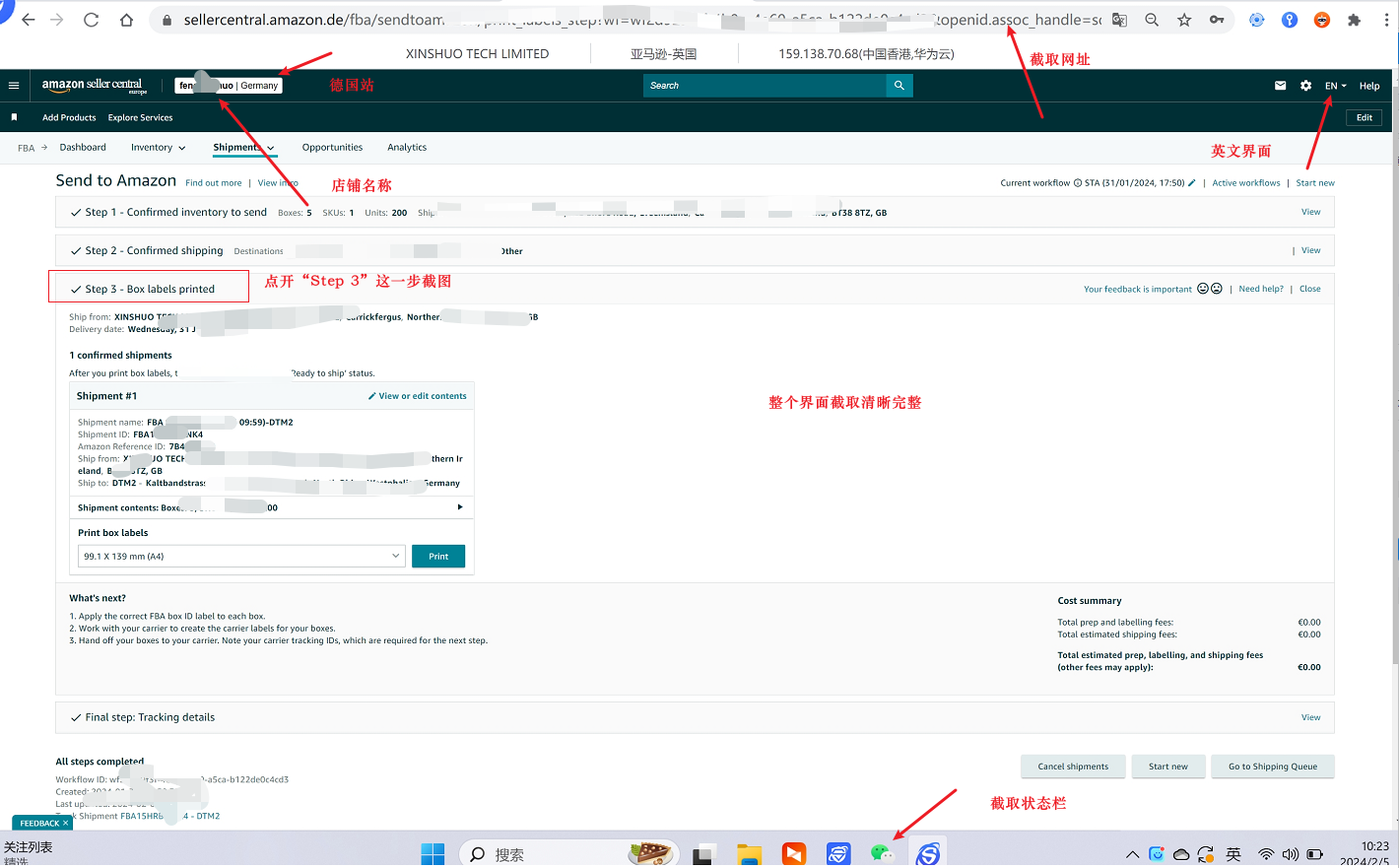Open File Explorer in taskbar
The image size is (1399, 868).
click(x=750, y=853)
